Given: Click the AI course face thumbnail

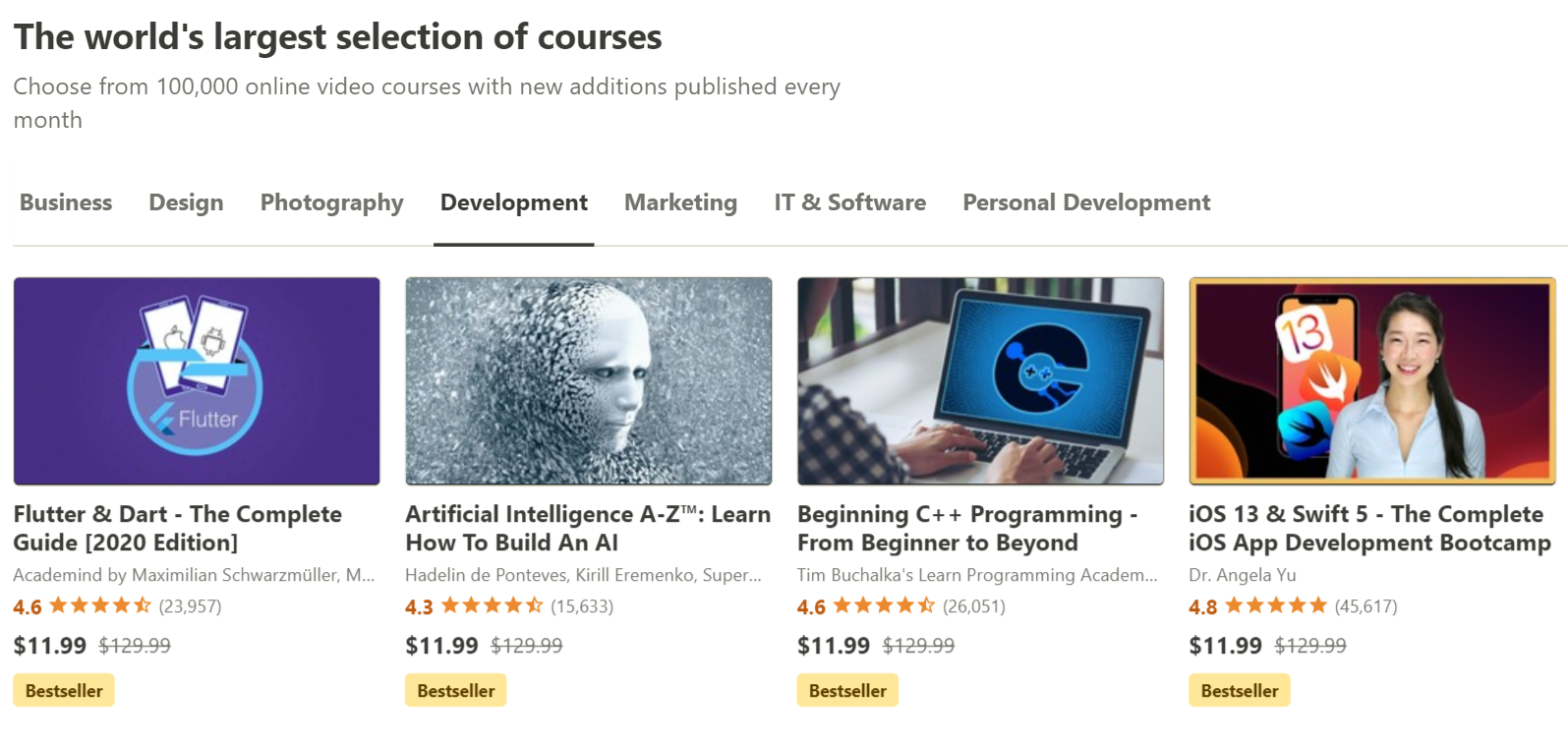Looking at the screenshot, I should point(588,381).
